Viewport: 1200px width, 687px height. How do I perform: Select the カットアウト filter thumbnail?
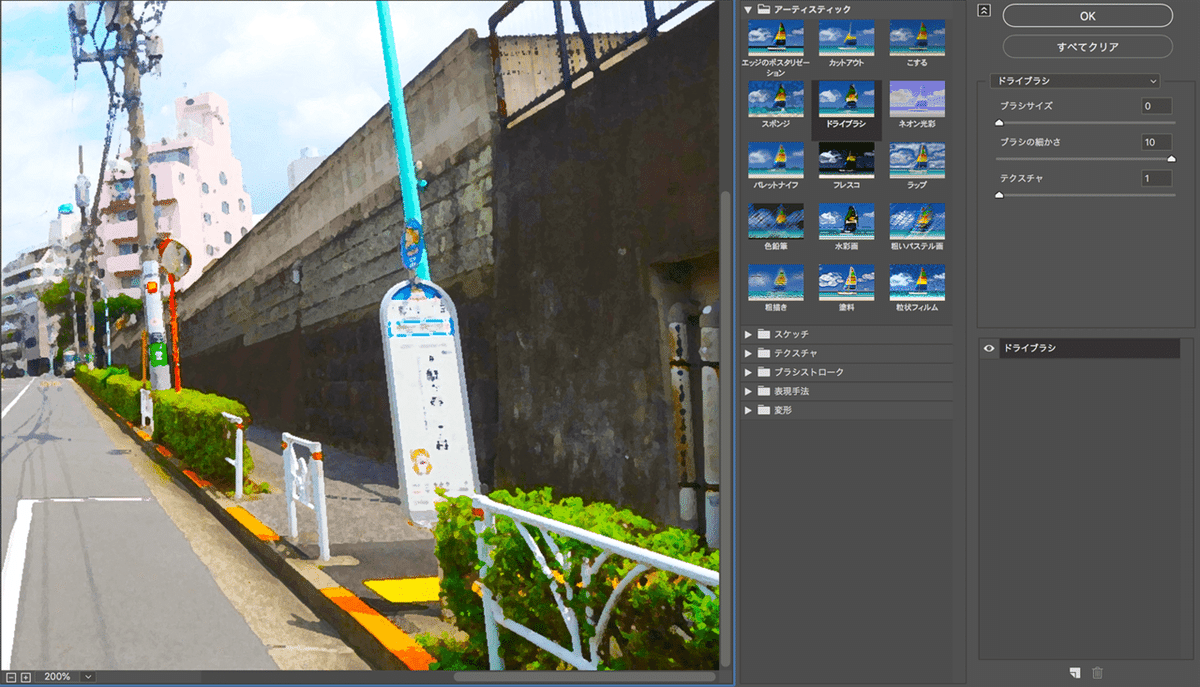tap(846, 38)
